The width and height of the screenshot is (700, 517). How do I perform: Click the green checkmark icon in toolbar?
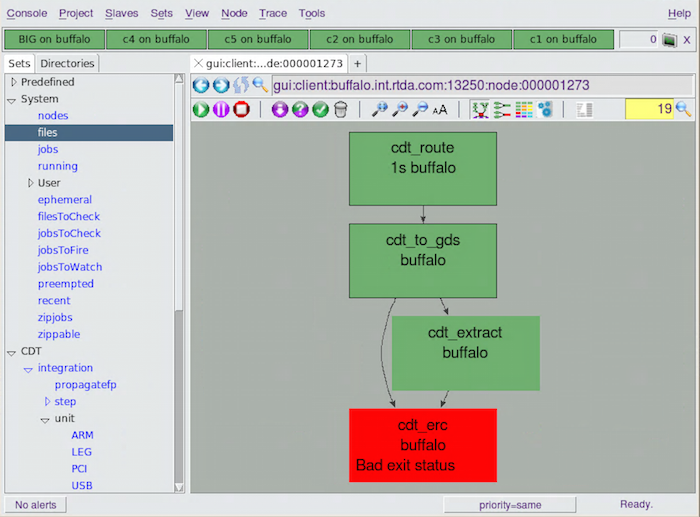pyautogui.click(x=320, y=109)
